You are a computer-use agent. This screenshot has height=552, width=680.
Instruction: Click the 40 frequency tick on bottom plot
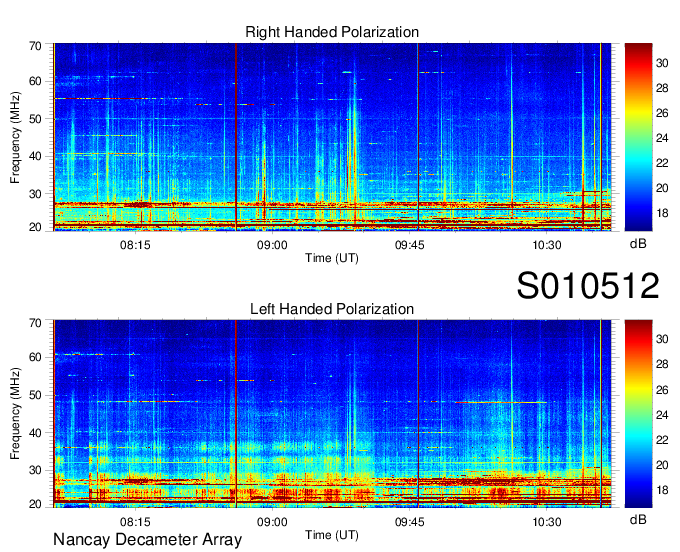point(35,433)
